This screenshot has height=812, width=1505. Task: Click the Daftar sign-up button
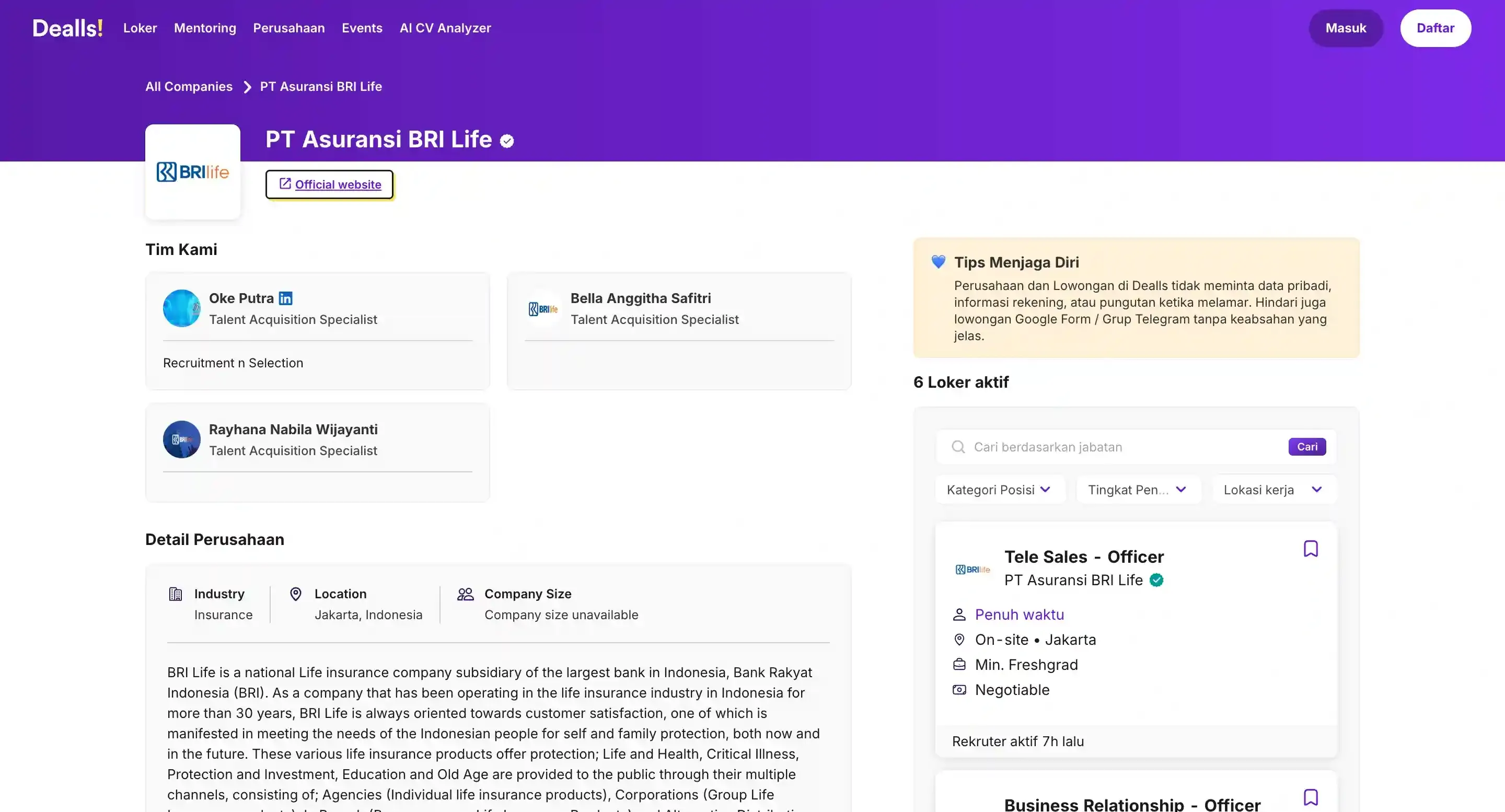point(1435,28)
